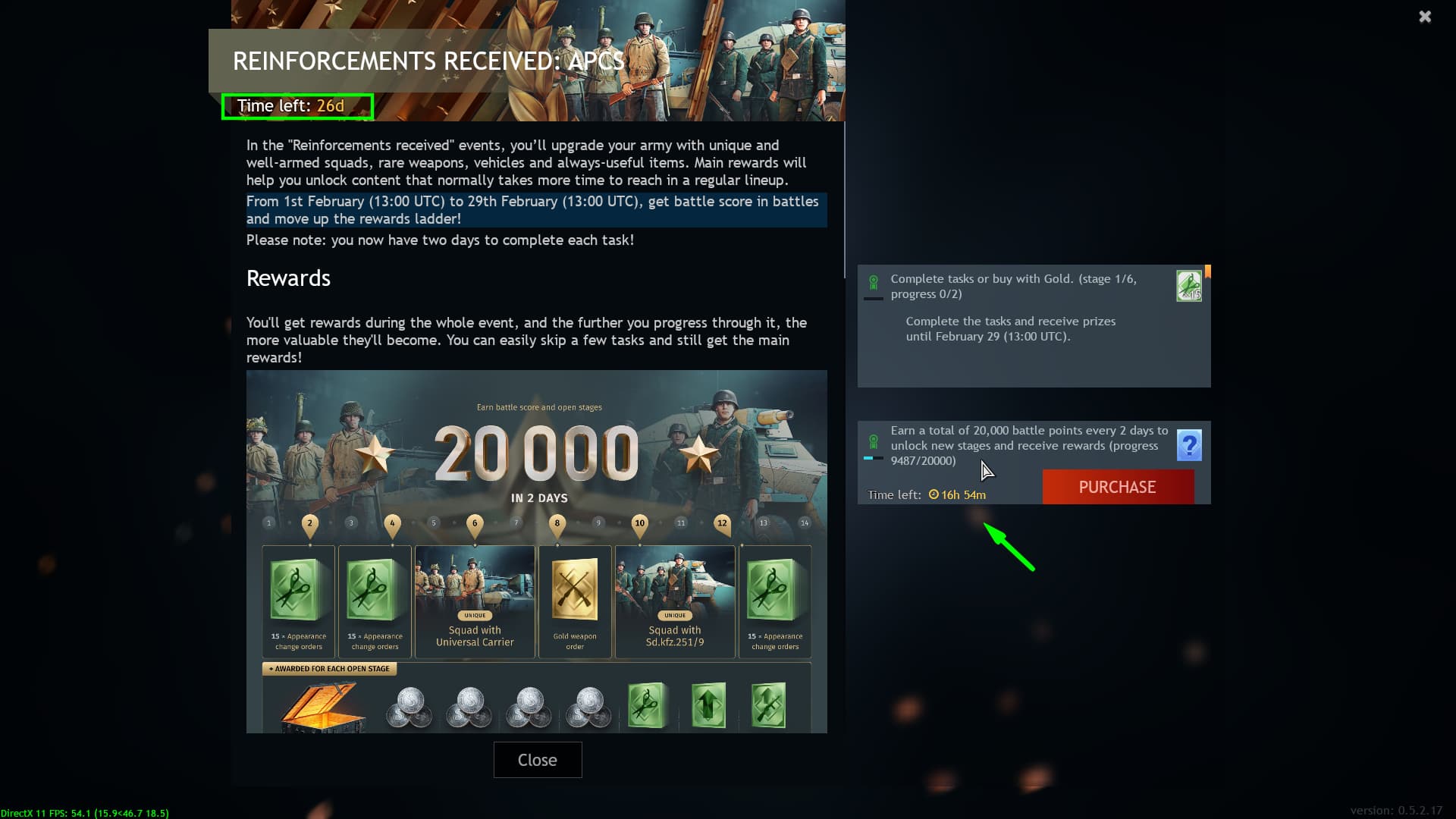This screenshot has height=819, width=1456.
Task: Click the stage 12 appearance change orders card
Action: tap(775, 601)
